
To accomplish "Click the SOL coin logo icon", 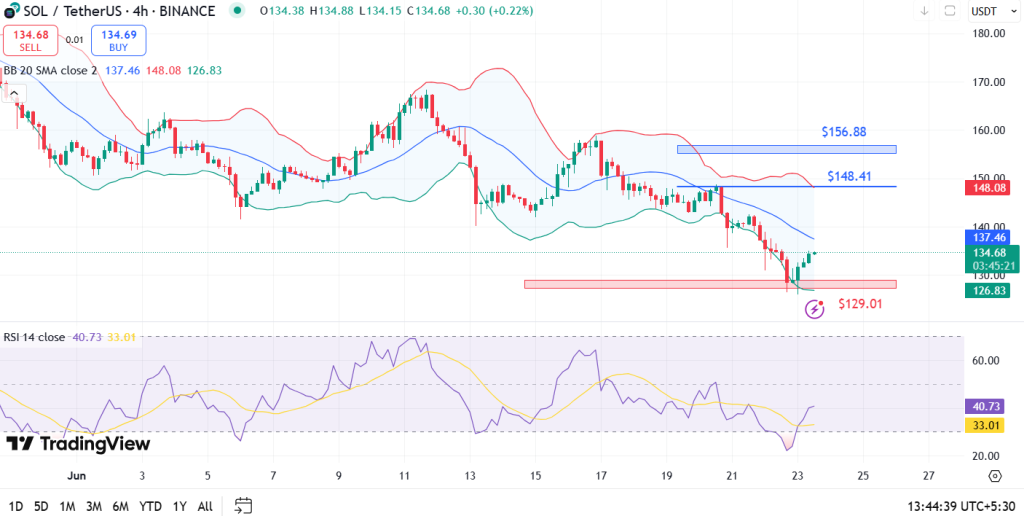I will coord(12,10).
